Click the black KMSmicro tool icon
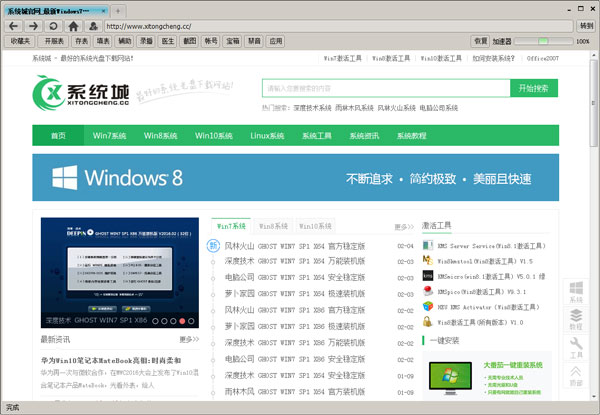 [x=428, y=276]
